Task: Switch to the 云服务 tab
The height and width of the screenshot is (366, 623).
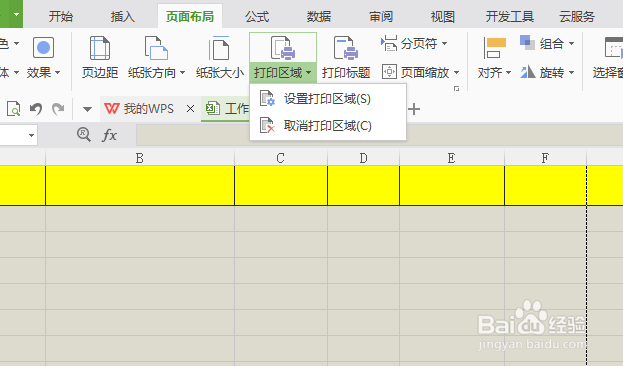Action: (x=577, y=17)
